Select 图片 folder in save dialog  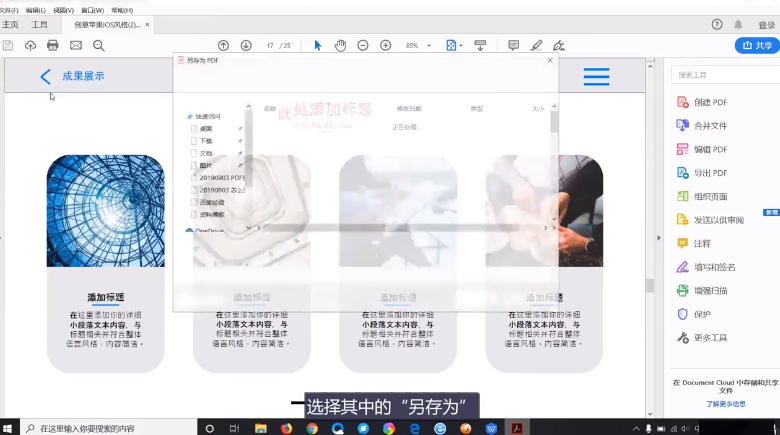tap(206, 165)
